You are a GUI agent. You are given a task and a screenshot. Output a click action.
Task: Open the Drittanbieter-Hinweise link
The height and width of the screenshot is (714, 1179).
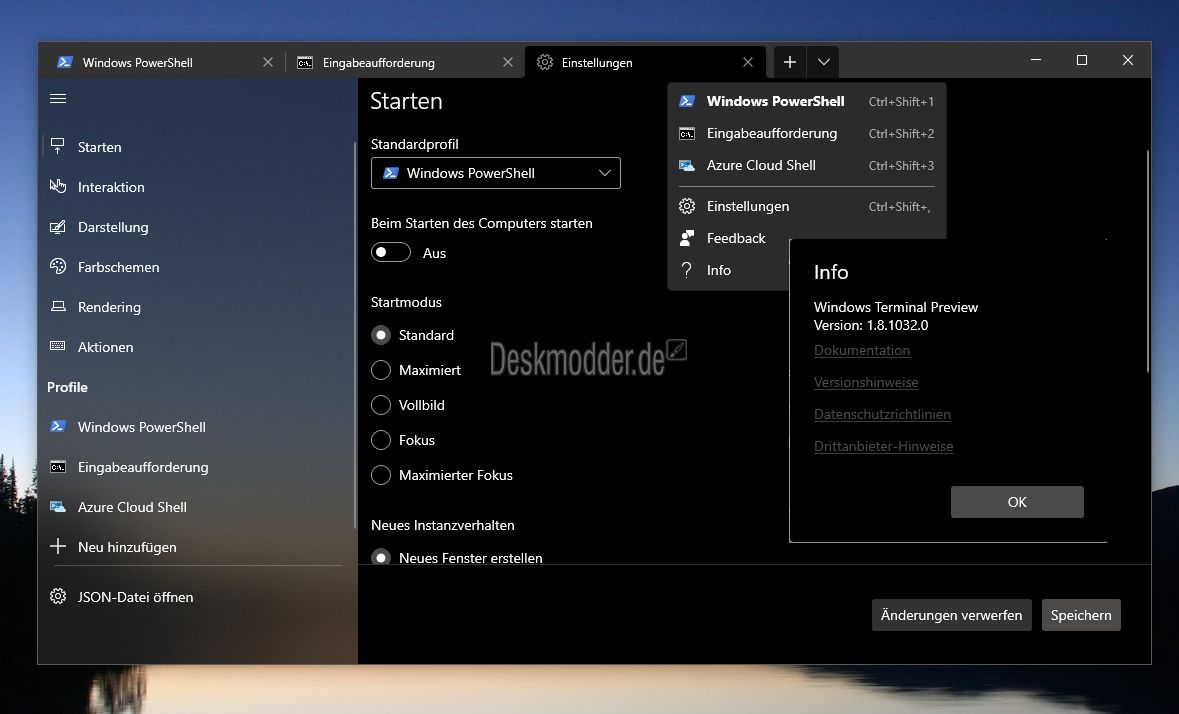point(883,446)
